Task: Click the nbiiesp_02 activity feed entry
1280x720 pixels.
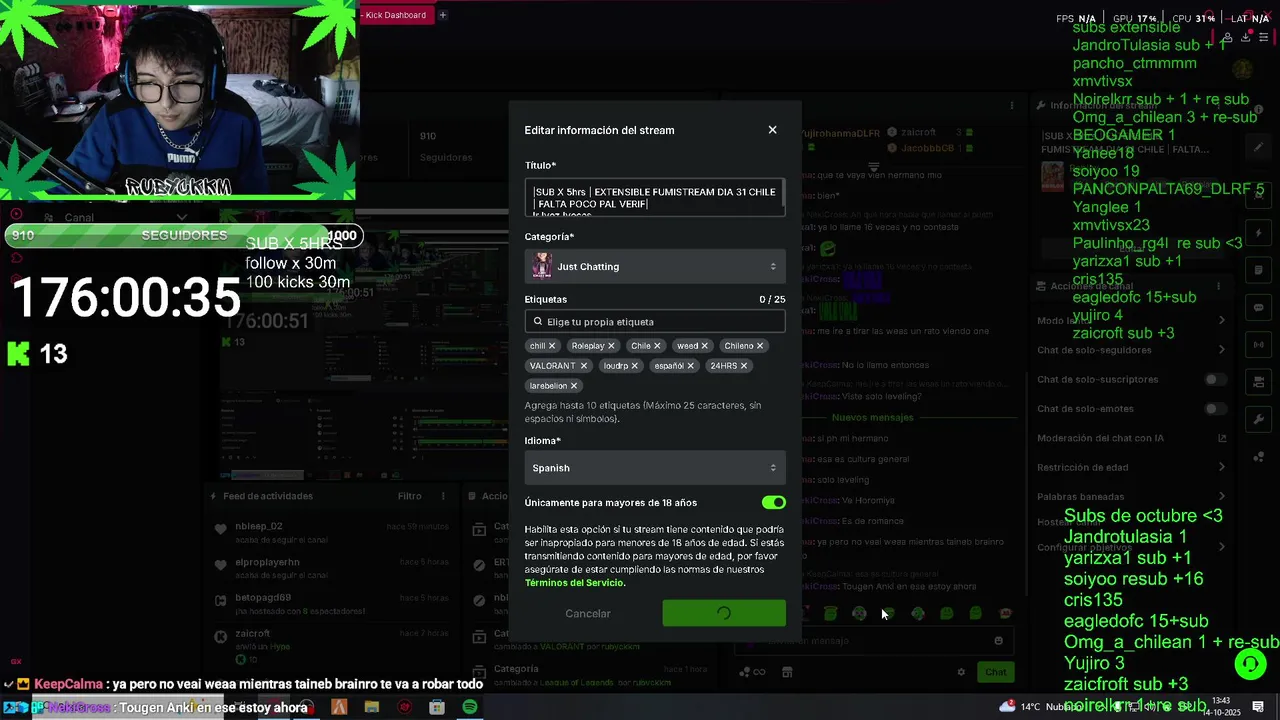Action: [330, 531]
